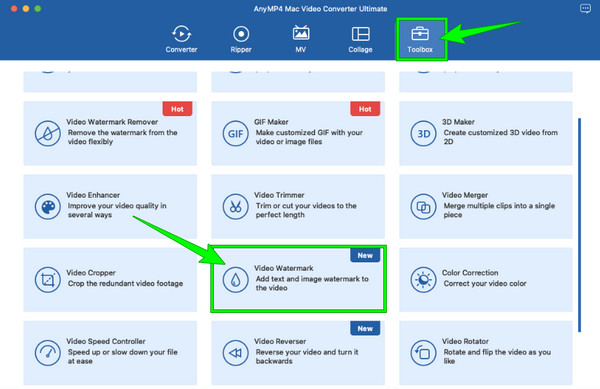Select the Video Rotator title

465,341
